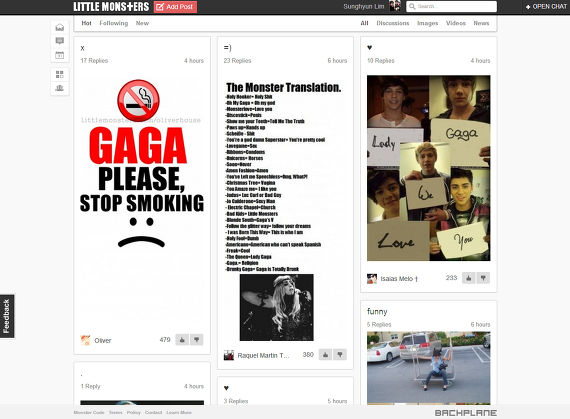Click Isaias Melo's avatar icon
570x419 pixels.
(x=372, y=279)
